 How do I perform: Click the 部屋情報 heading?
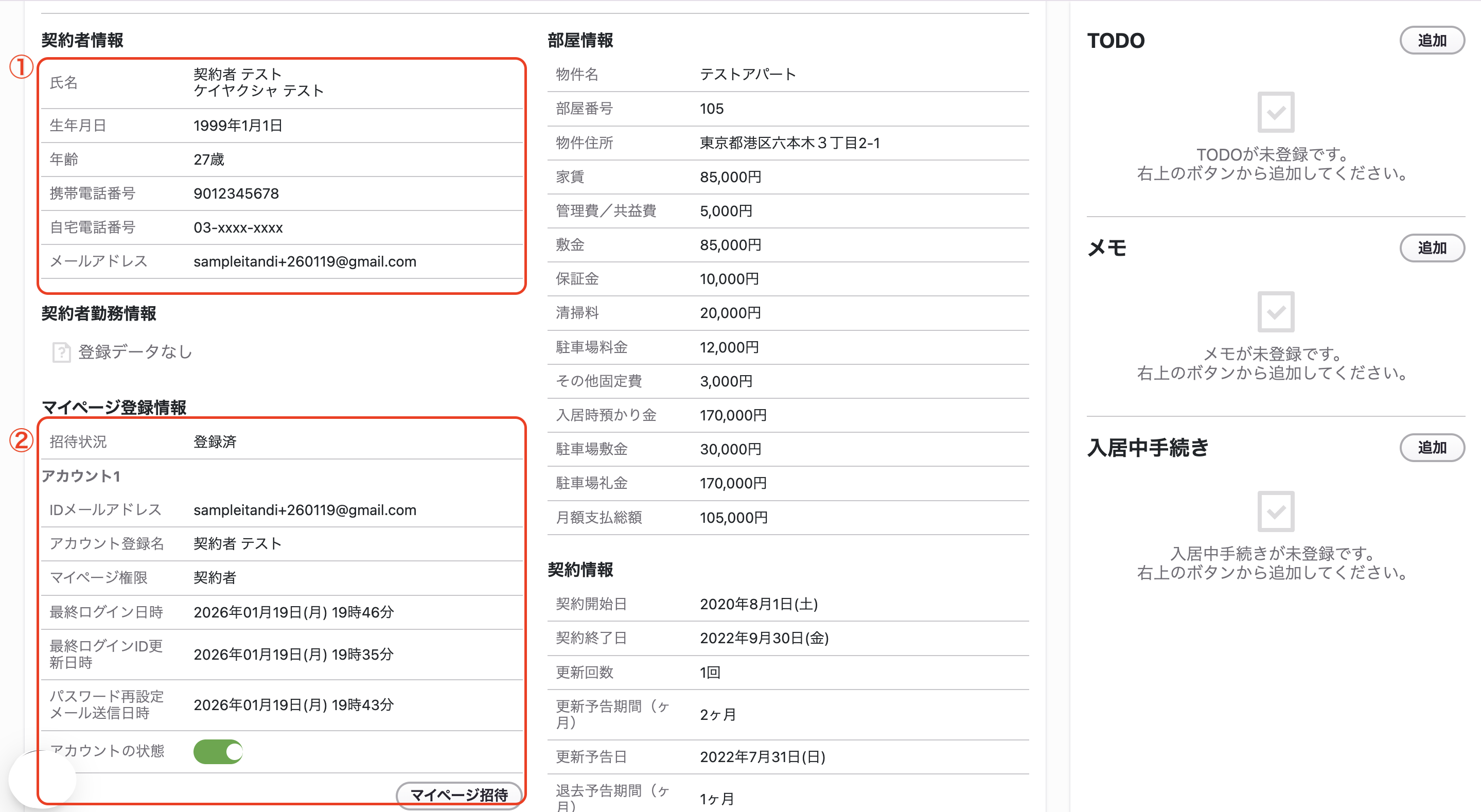(x=580, y=40)
